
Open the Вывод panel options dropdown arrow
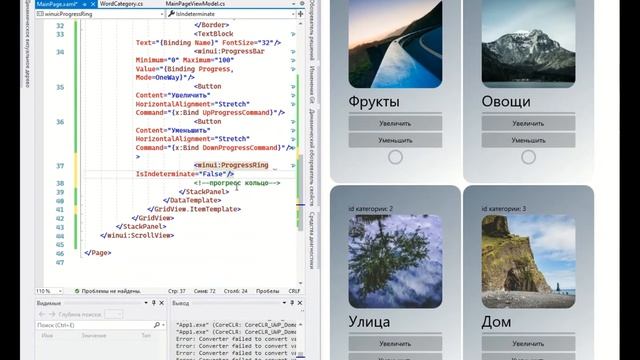click(284, 303)
